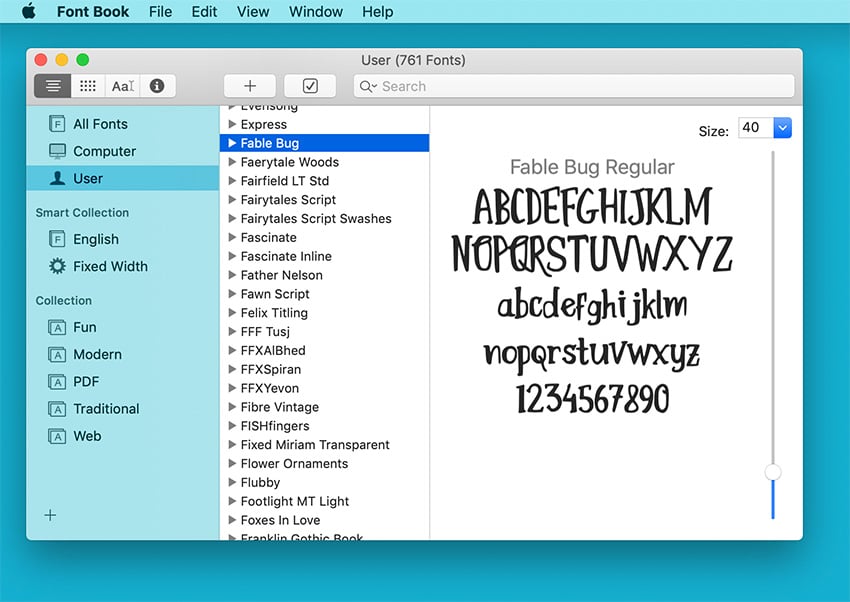Select Flubby in font list
This screenshot has height=602, width=850.
point(325,482)
